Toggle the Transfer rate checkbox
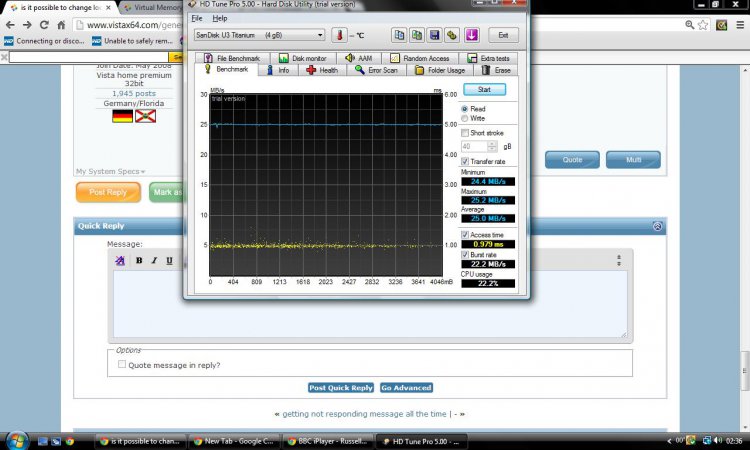 [465, 162]
